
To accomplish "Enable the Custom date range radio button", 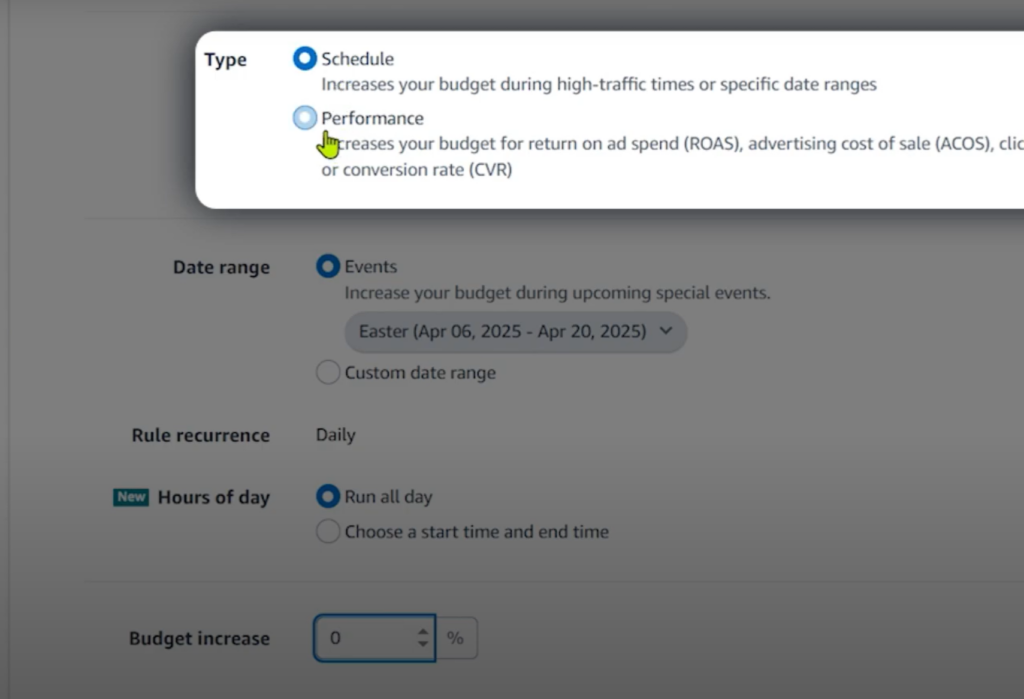I will click(x=327, y=373).
